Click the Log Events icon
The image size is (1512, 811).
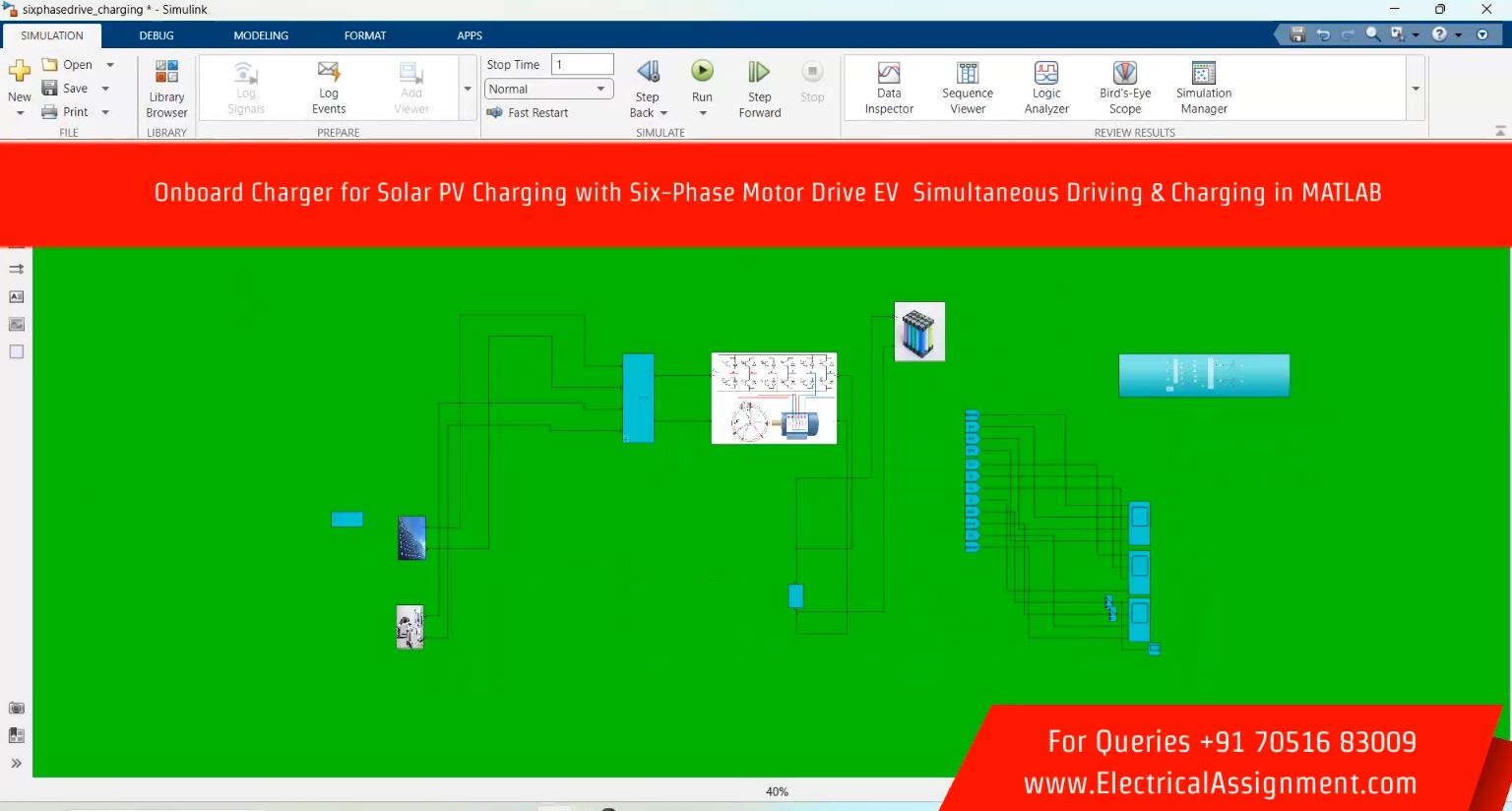(x=329, y=88)
